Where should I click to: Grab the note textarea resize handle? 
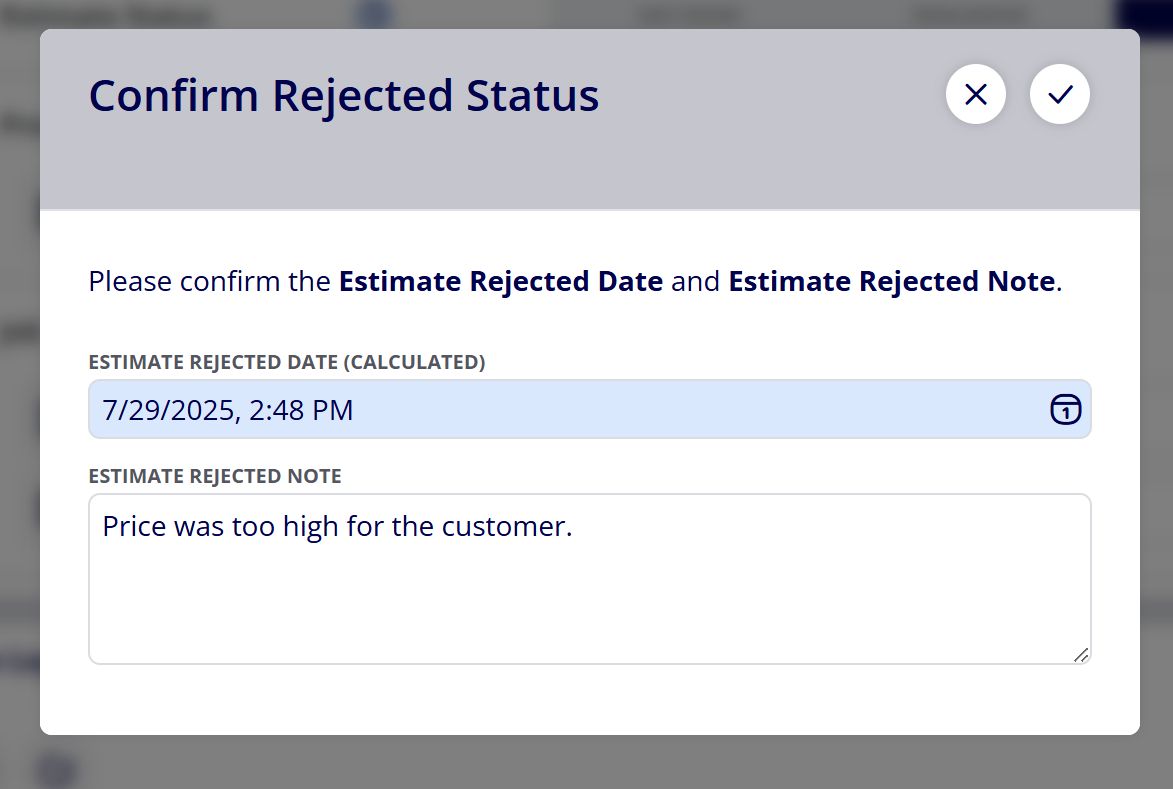click(x=1081, y=655)
